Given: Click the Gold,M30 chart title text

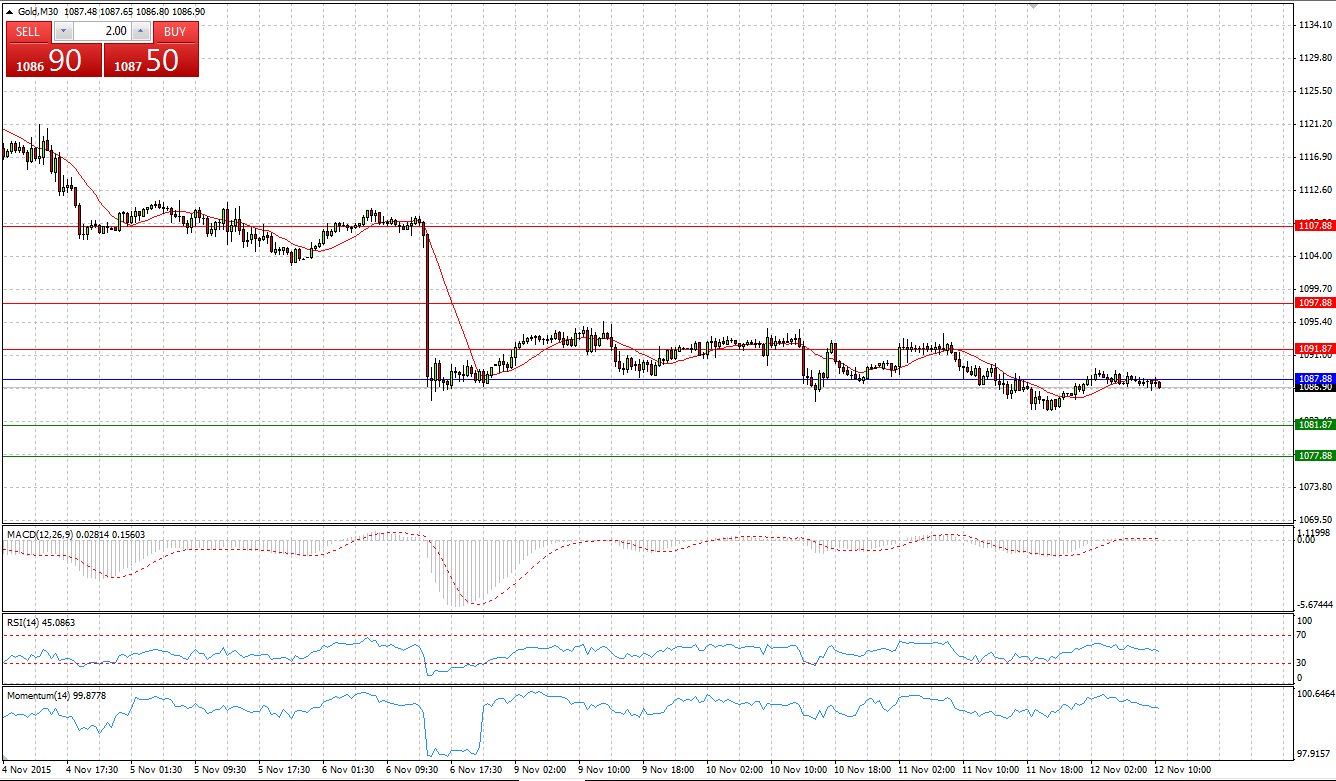Looking at the screenshot, I should (x=38, y=11).
